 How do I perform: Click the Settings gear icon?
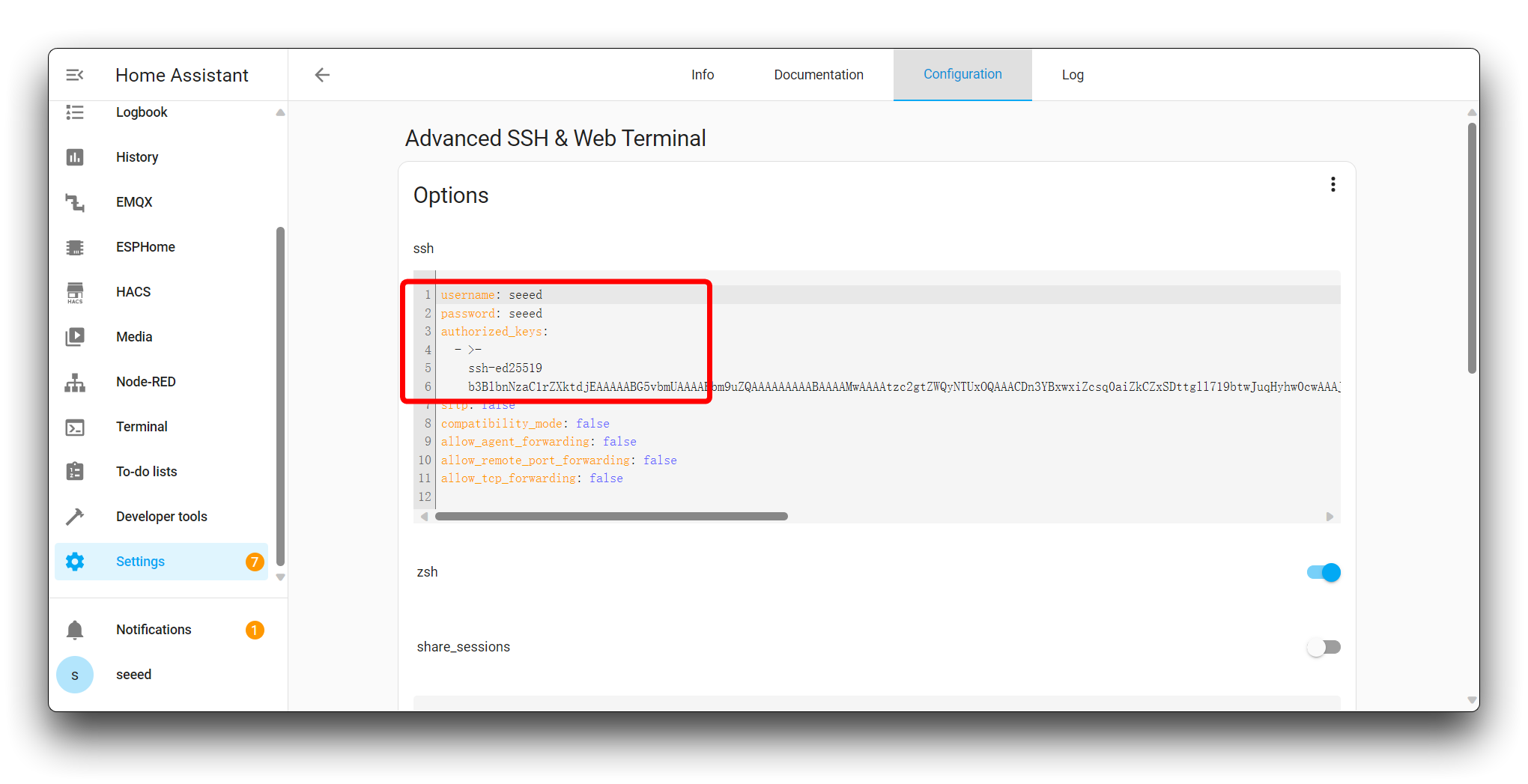click(75, 562)
